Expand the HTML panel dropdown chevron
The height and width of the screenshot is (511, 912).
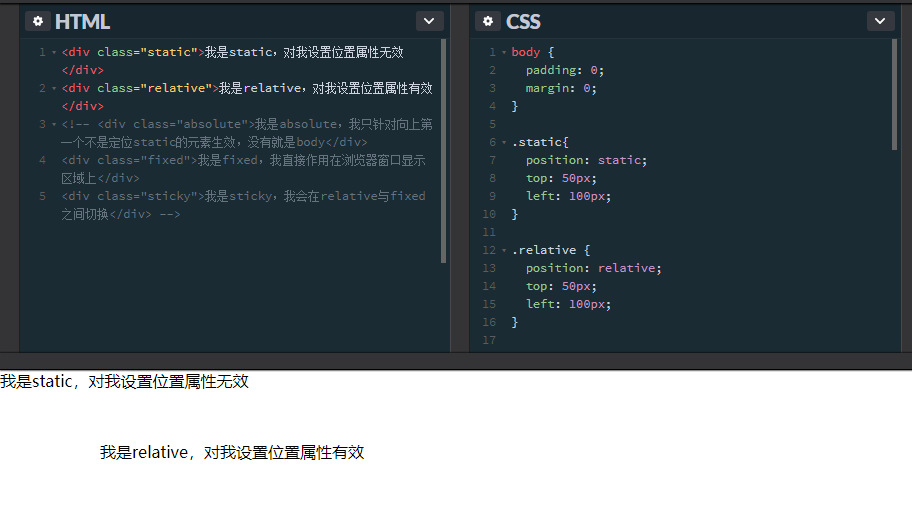click(x=429, y=22)
